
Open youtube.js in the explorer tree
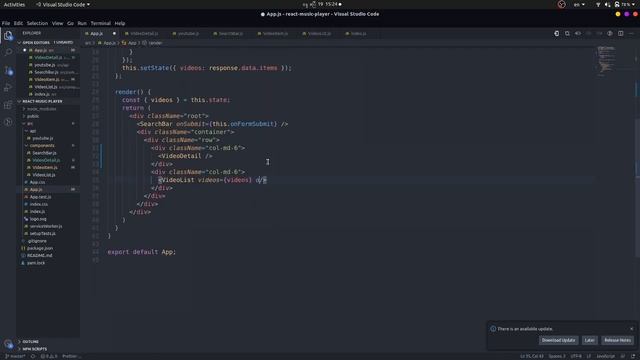click(x=43, y=138)
